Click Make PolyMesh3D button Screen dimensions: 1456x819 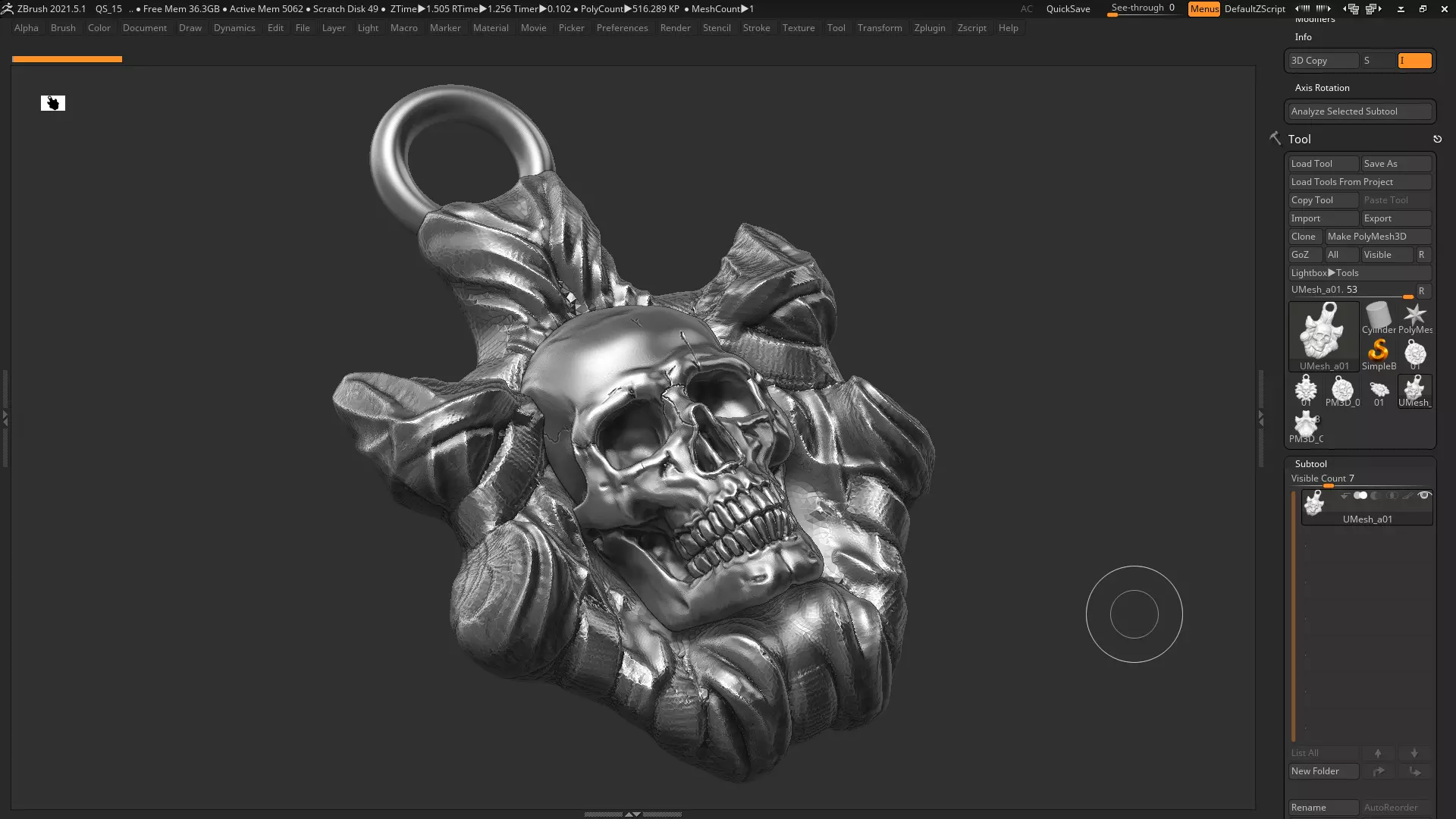click(x=1378, y=237)
